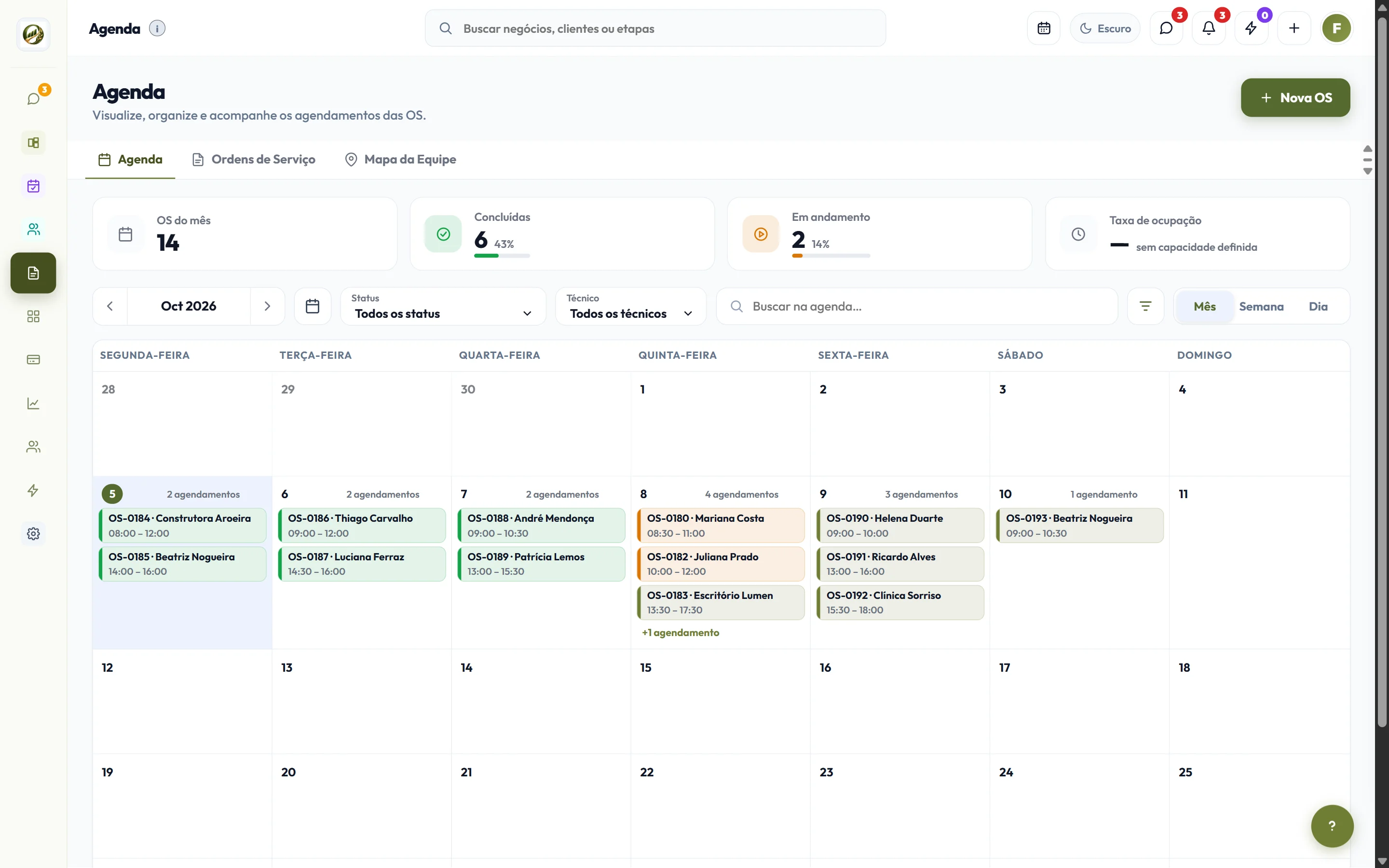The width and height of the screenshot is (1389, 868).
Task: Click the contacts people icon in teal
Action: [33, 229]
